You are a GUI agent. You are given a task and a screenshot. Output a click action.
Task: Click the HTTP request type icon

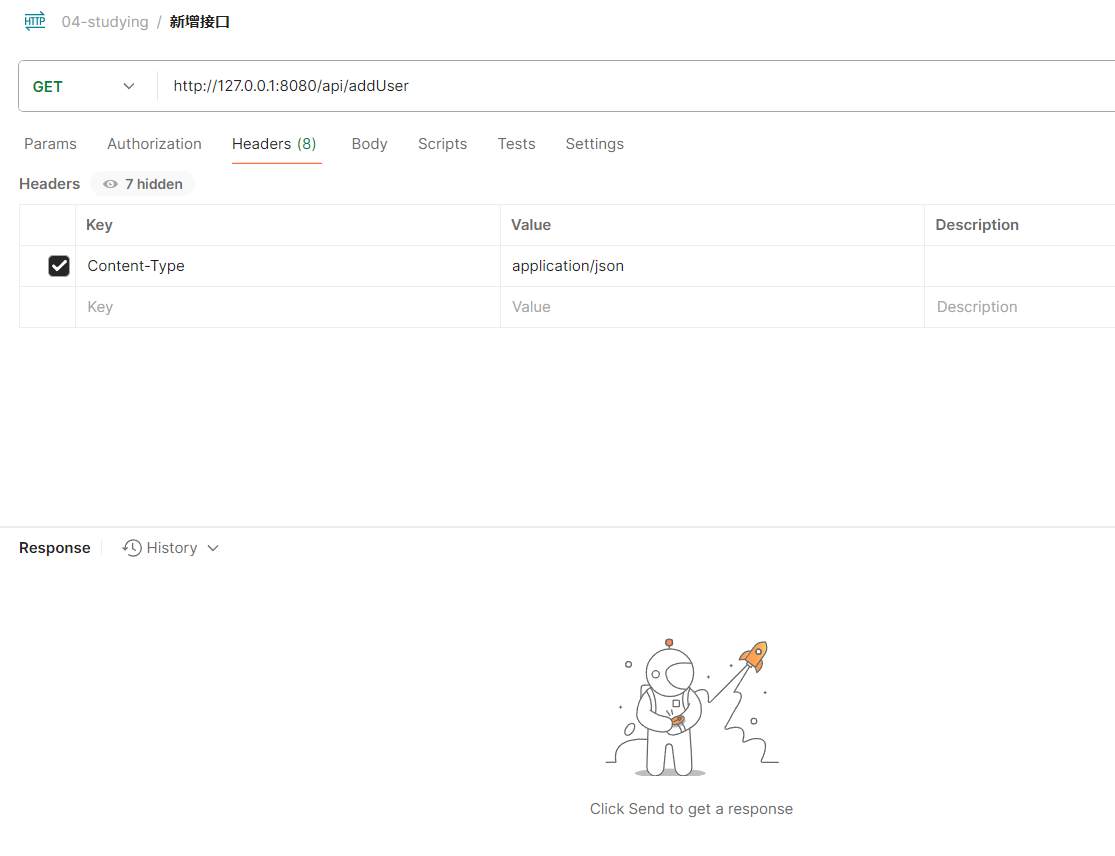pyautogui.click(x=34, y=21)
